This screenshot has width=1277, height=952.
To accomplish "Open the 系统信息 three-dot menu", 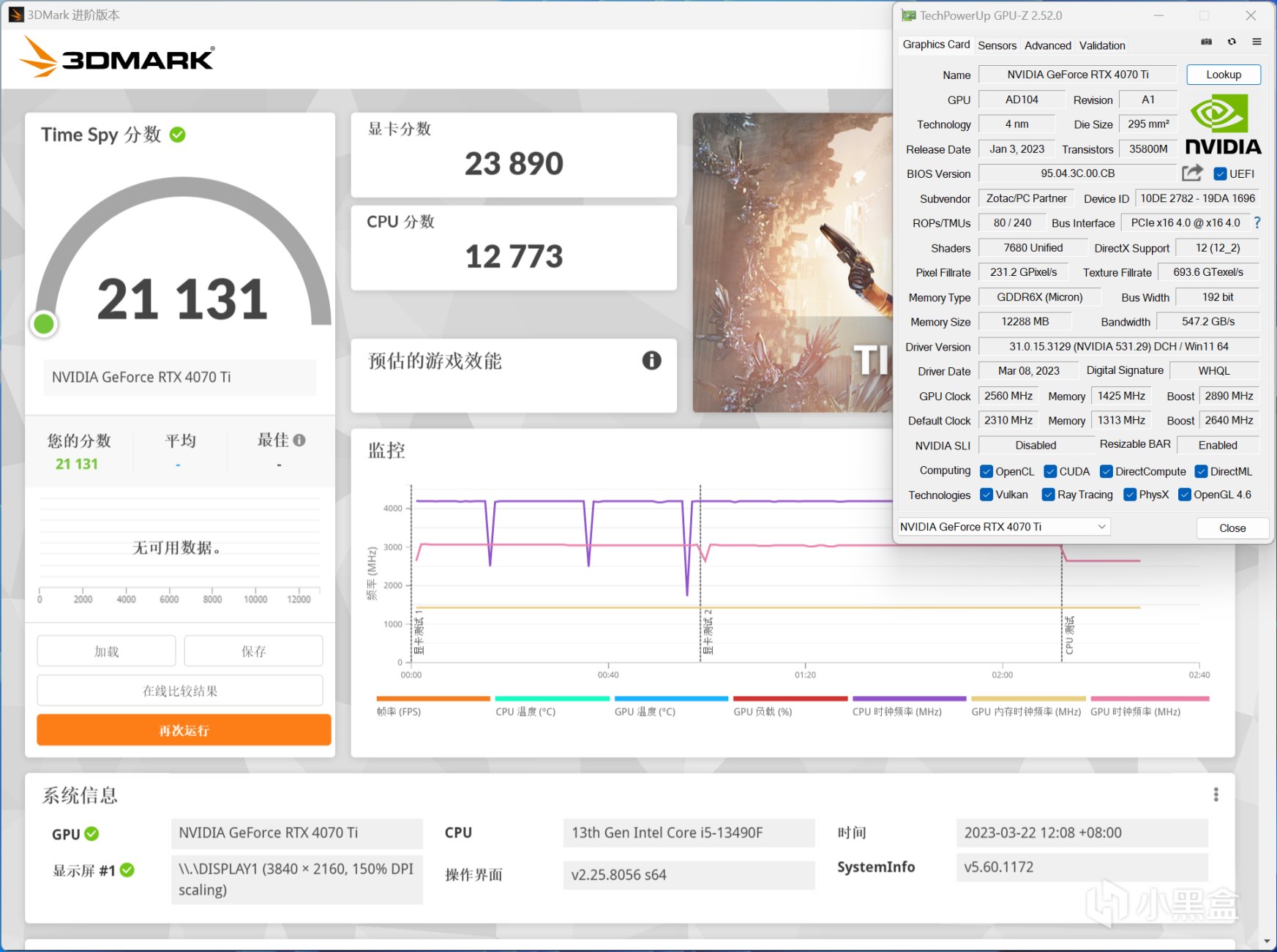I will point(1216,794).
